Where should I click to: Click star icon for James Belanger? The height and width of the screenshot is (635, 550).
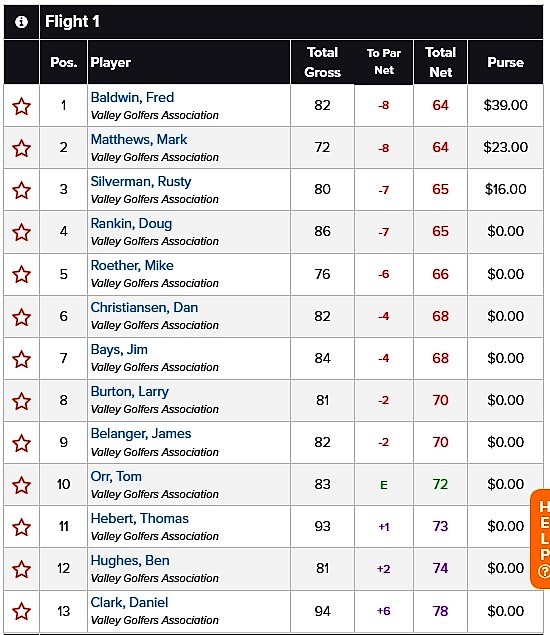tap(21, 443)
